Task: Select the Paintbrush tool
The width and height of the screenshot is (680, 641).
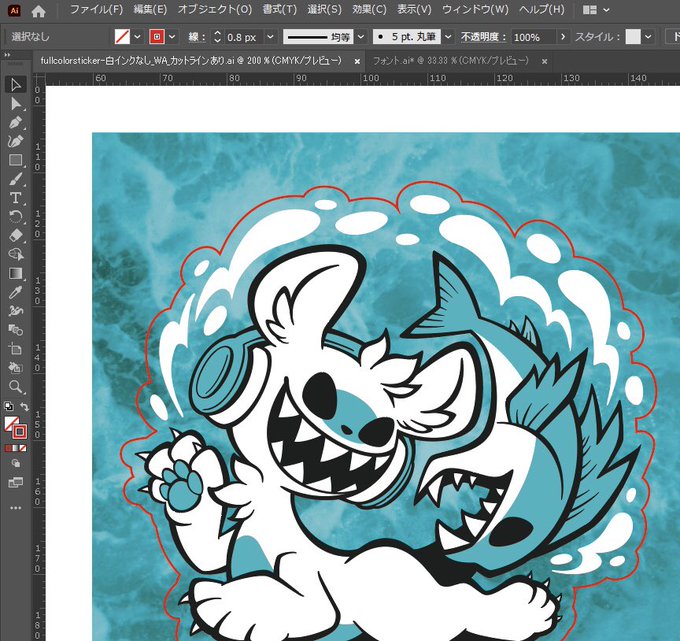Action: (x=16, y=179)
